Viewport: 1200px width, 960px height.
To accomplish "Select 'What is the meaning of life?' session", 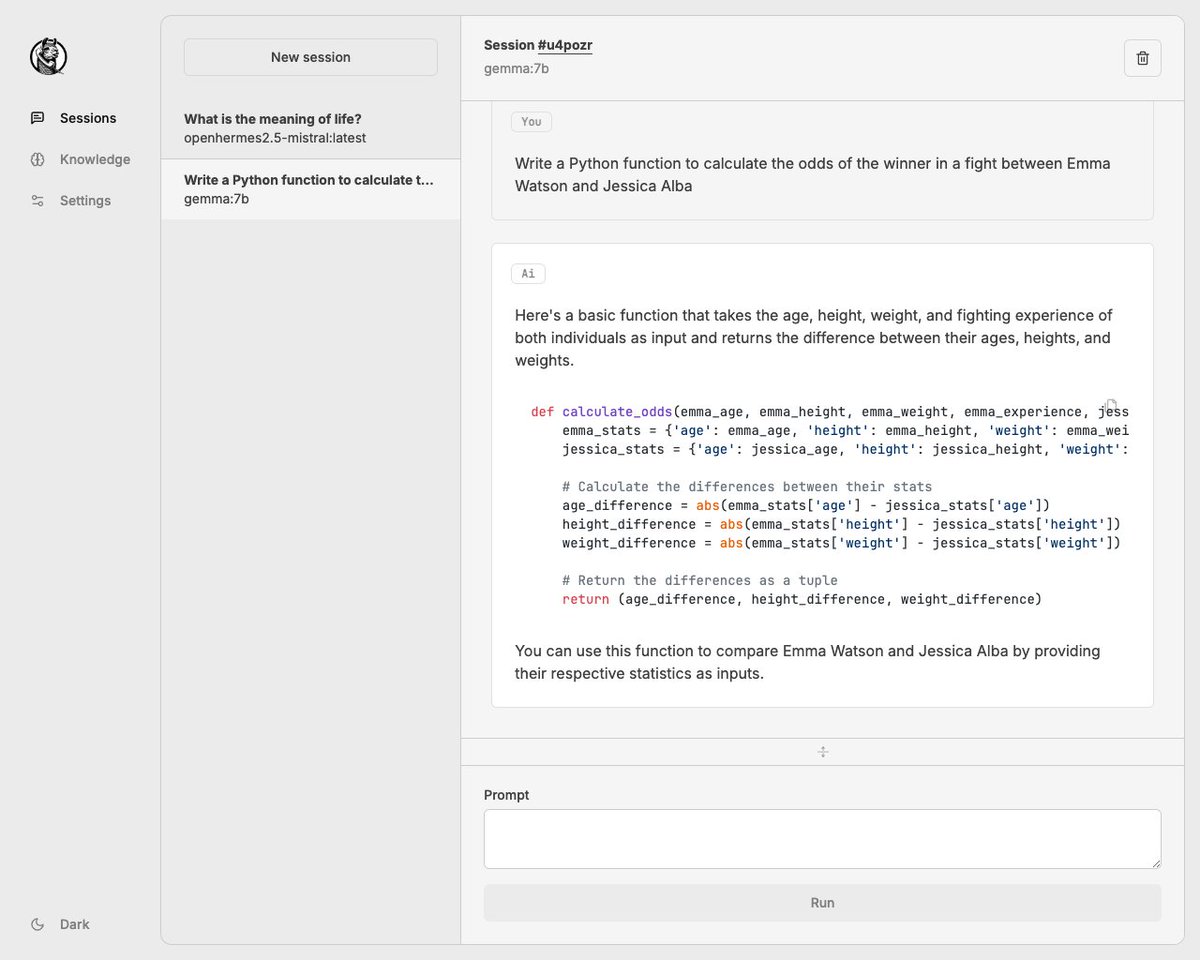I will point(310,128).
